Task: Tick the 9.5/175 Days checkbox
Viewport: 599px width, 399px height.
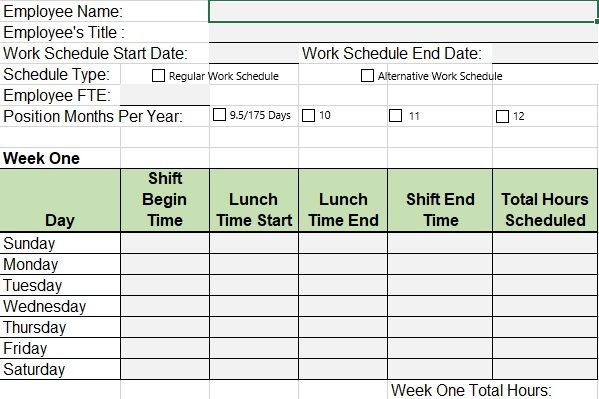Action: pos(219,115)
